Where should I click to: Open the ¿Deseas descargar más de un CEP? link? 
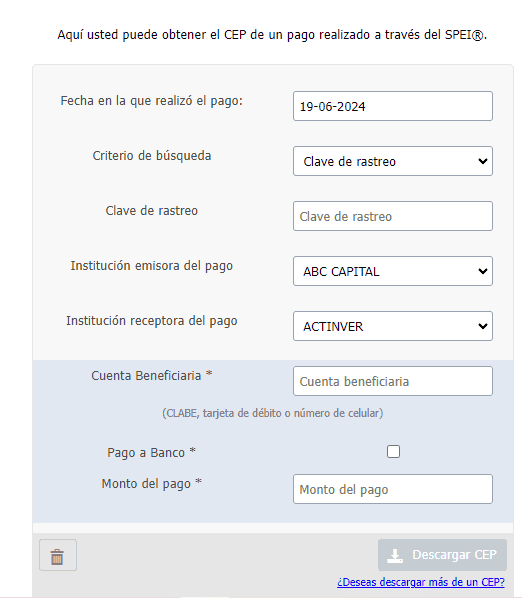[421, 582]
